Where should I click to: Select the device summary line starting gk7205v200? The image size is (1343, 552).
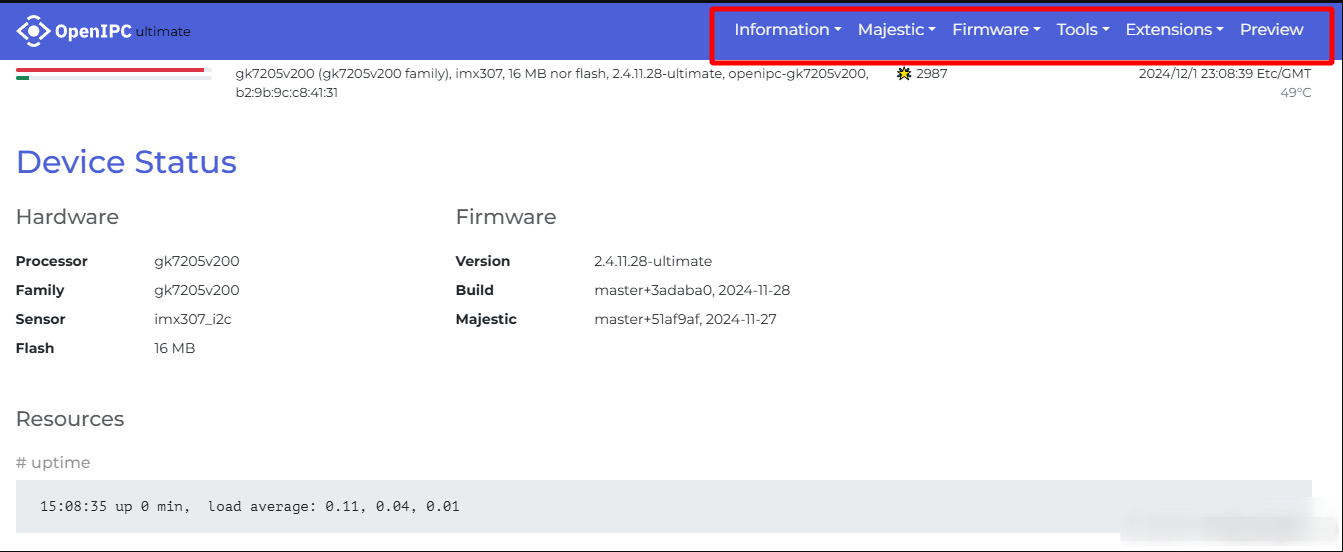point(552,74)
